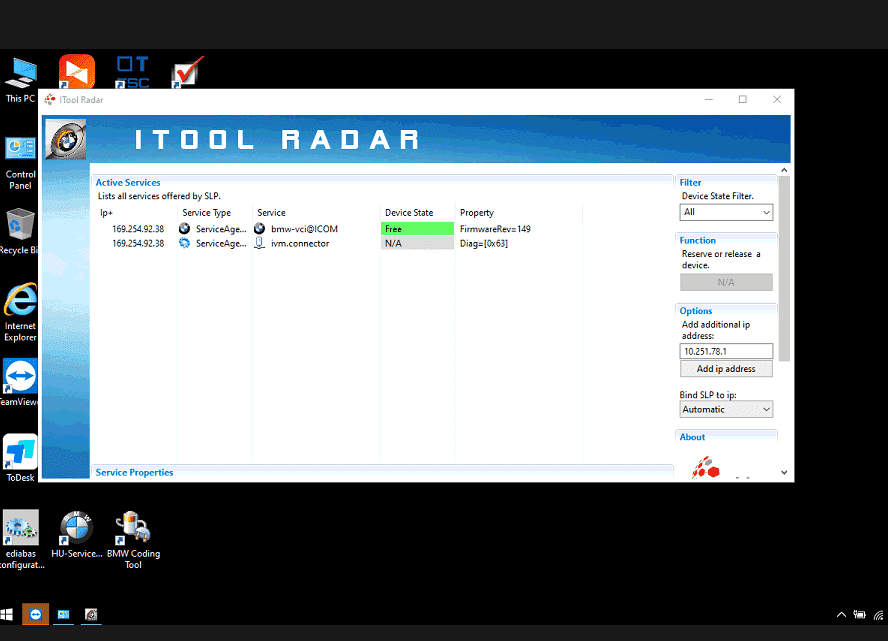This screenshot has height=641, width=888.
Task: Open BMW Coding Tool shortcut
Action: (133, 539)
